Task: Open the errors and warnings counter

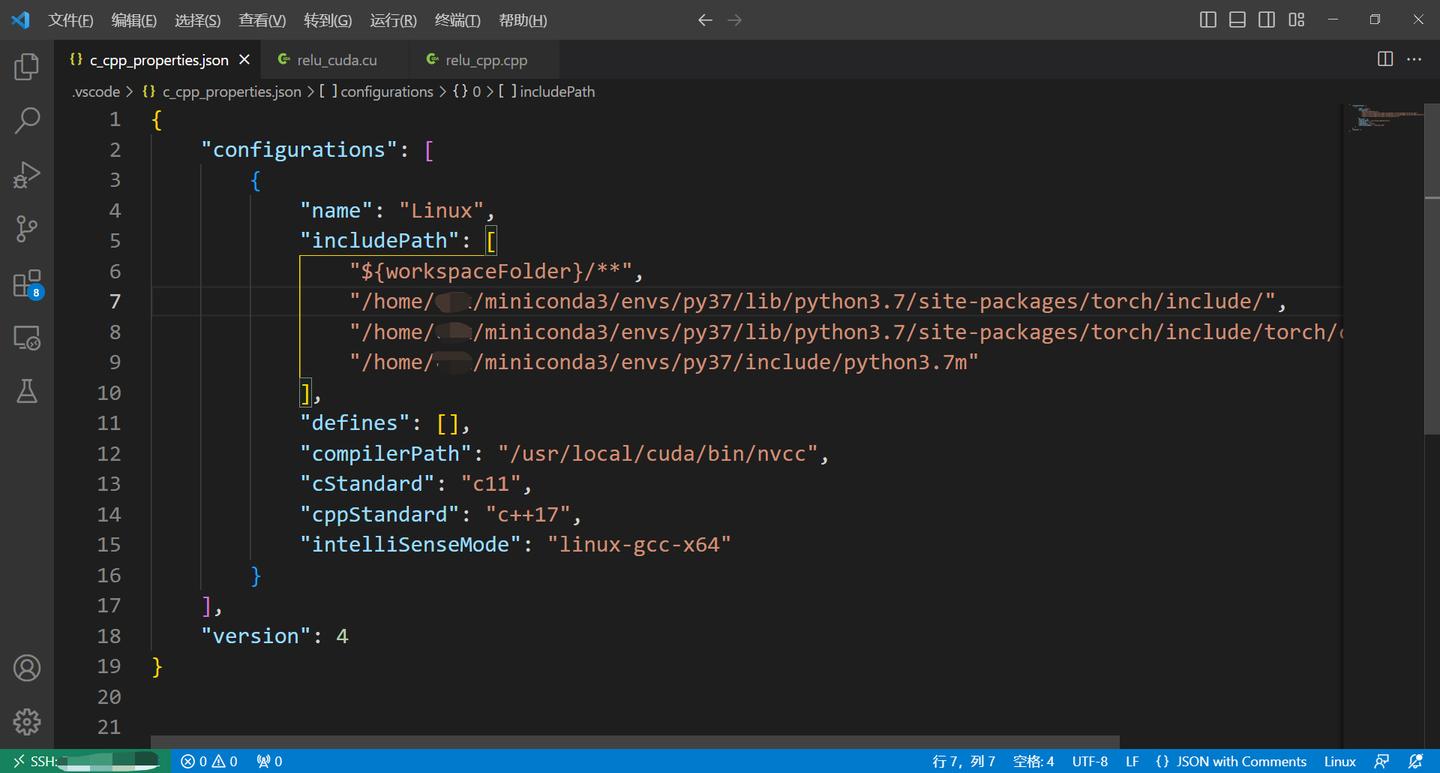Action: click(208, 761)
